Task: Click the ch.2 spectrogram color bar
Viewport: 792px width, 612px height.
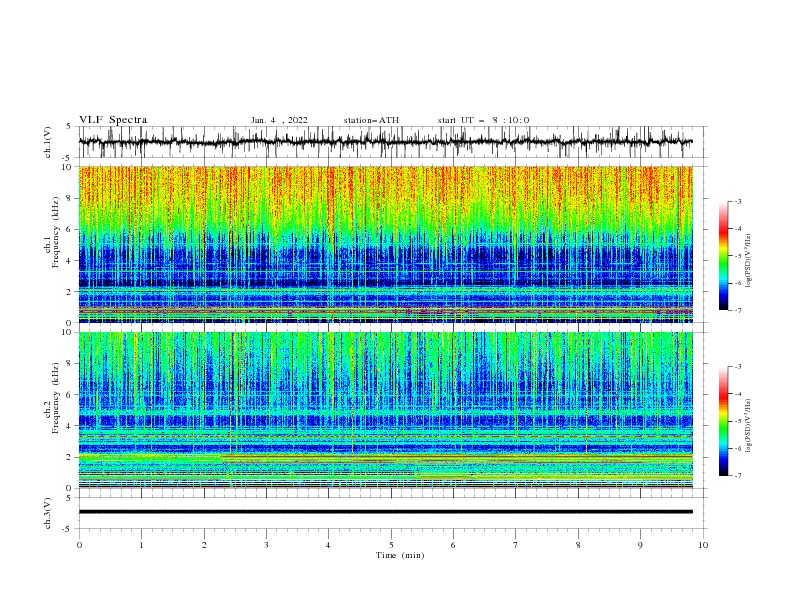Action: (x=723, y=421)
